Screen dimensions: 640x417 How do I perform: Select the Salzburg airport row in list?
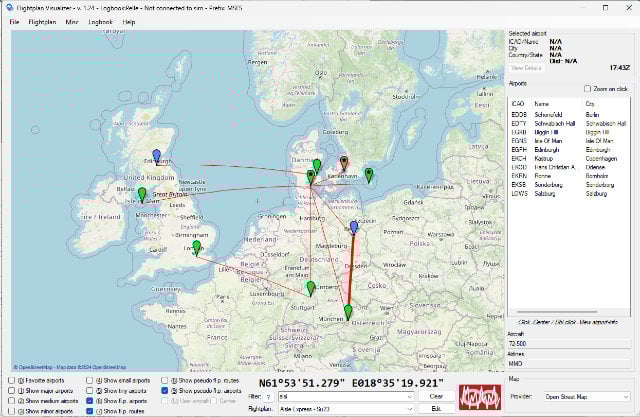pyautogui.click(x=569, y=193)
